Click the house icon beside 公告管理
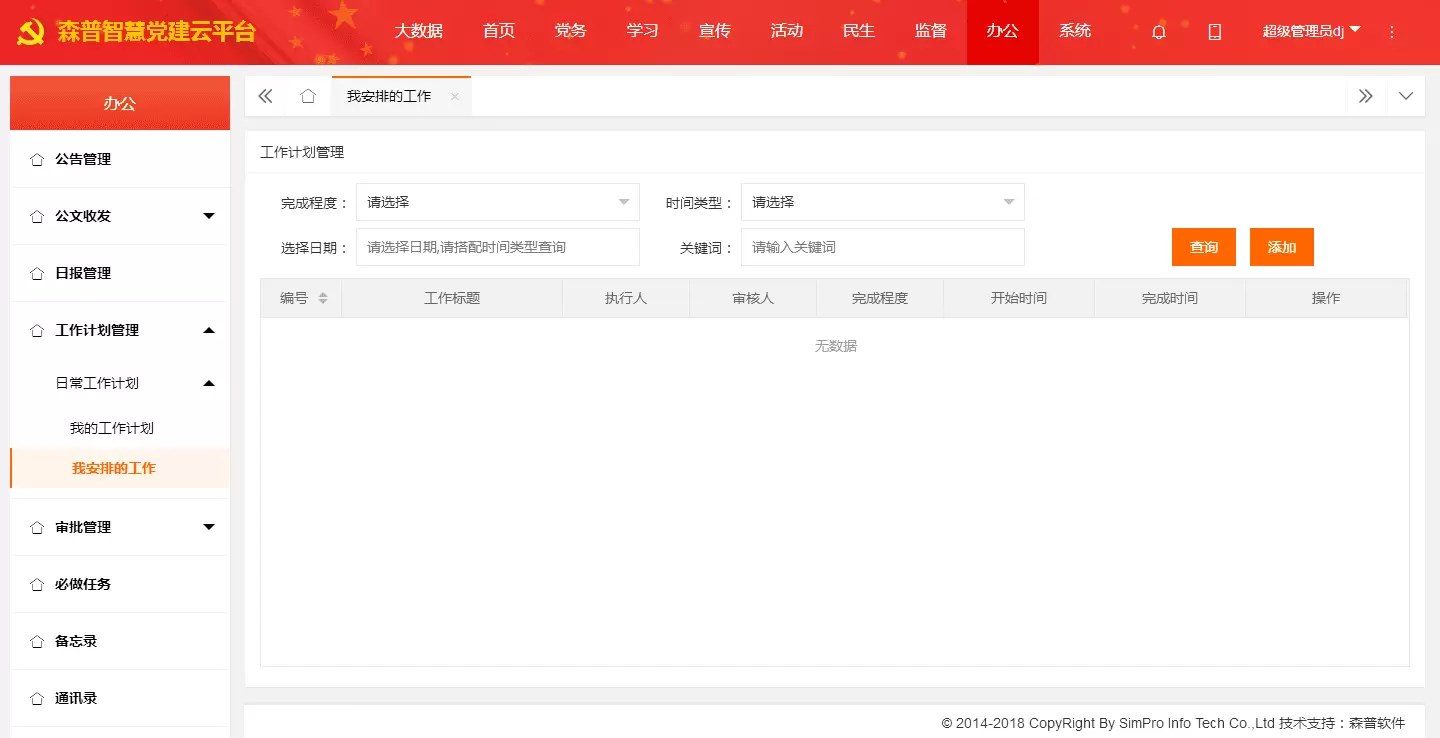 [x=37, y=159]
